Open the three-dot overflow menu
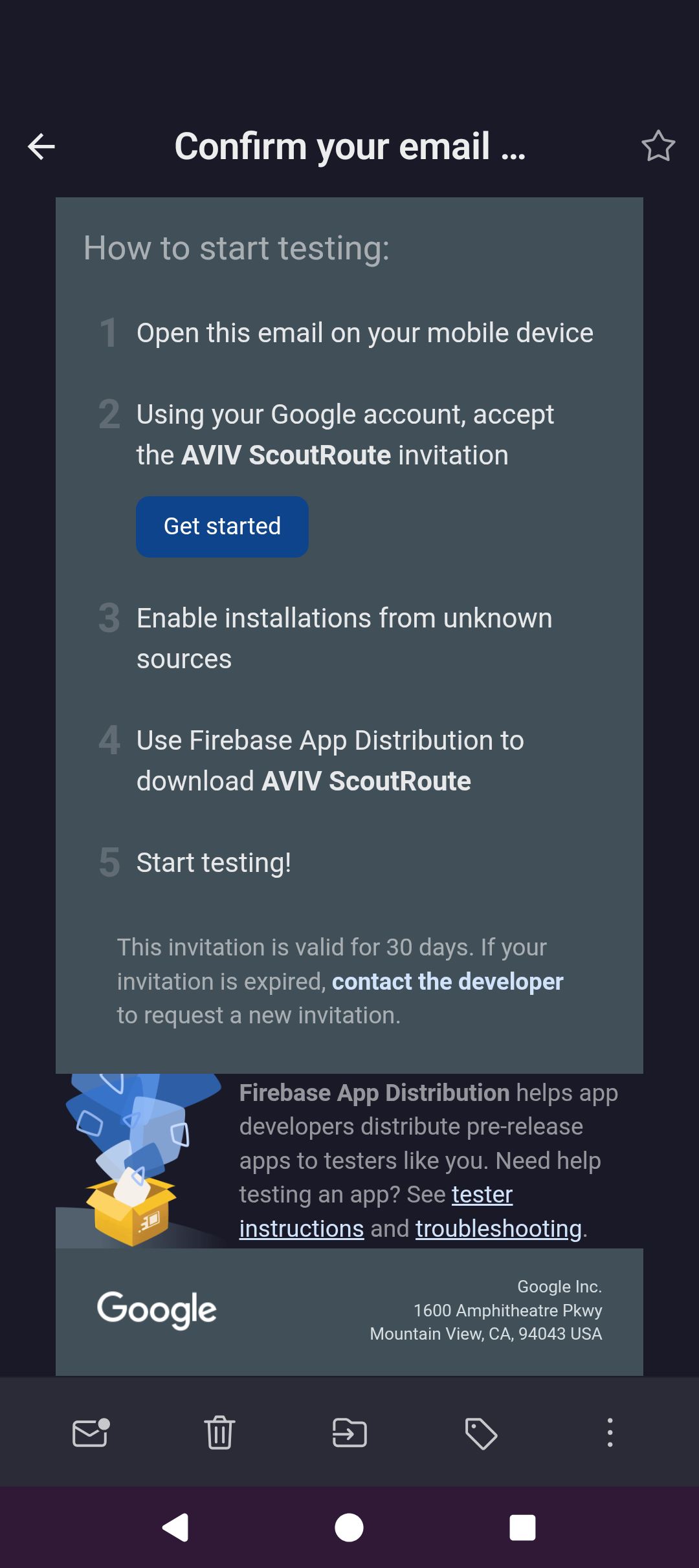Screen dimensions: 699x1568 (x=609, y=1433)
